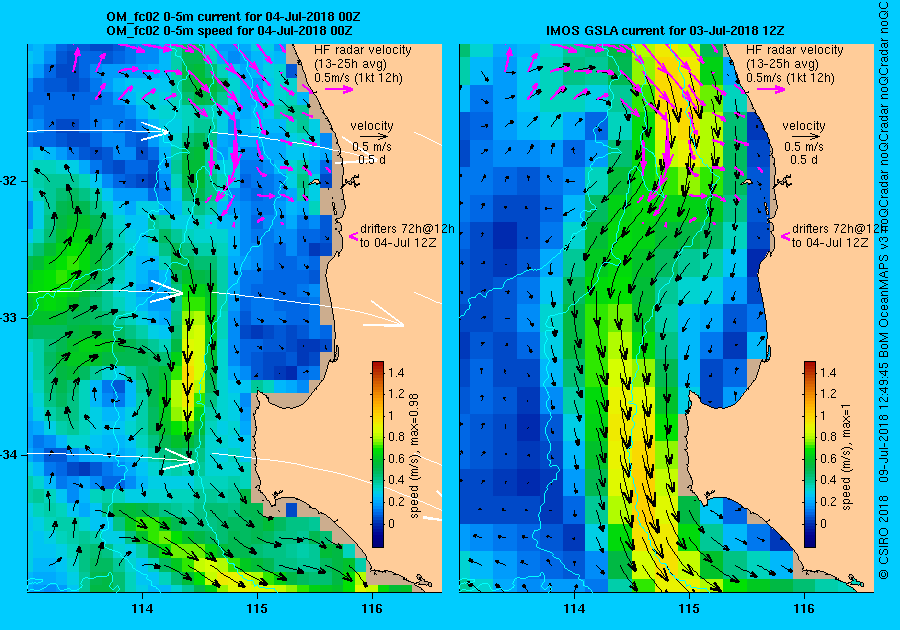Viewport: 900px width, 630px height.
Task: Click the small offshore island in the left map
Action: tap(315, 182)
